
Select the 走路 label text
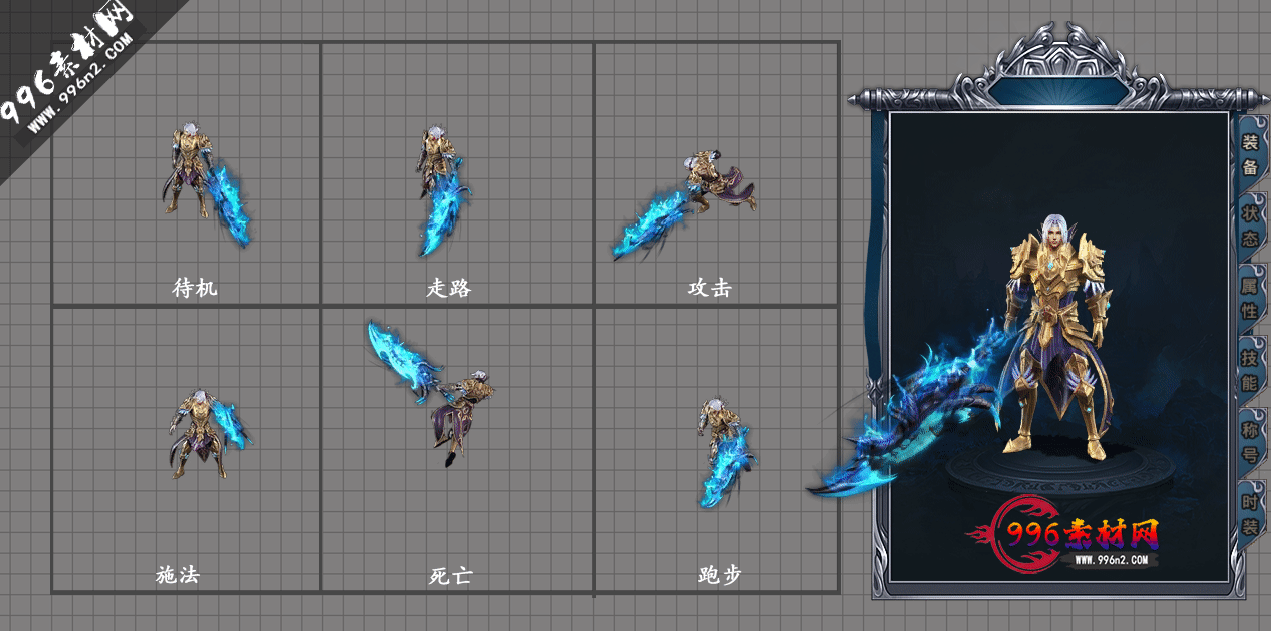[x=449, y=288]
